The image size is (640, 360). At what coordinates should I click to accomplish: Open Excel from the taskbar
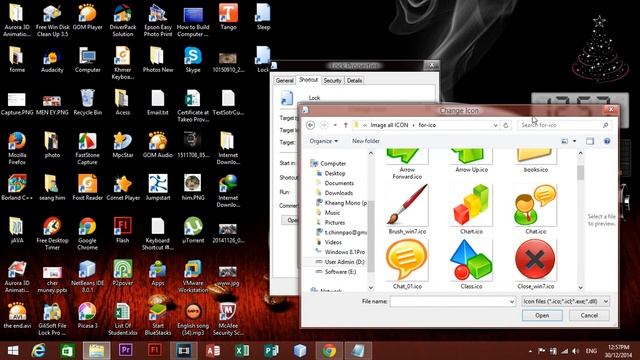click(x=242, y=351)
